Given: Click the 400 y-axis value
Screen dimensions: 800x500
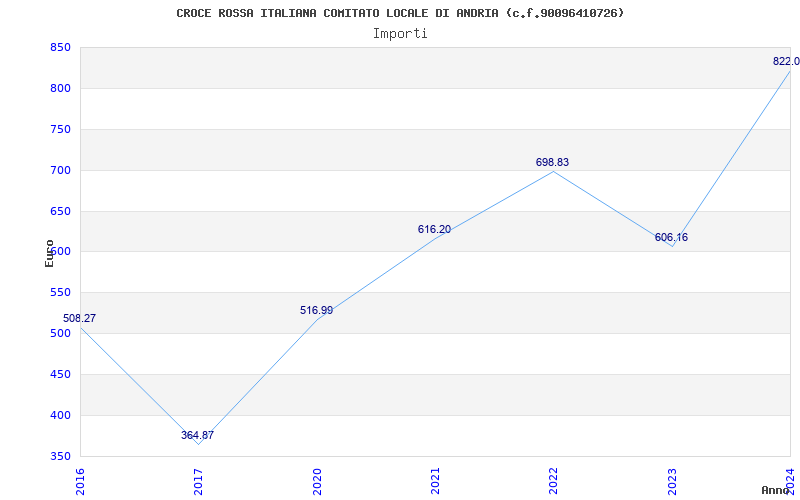Looking at the screenshot, I should (x=60, y=415).
